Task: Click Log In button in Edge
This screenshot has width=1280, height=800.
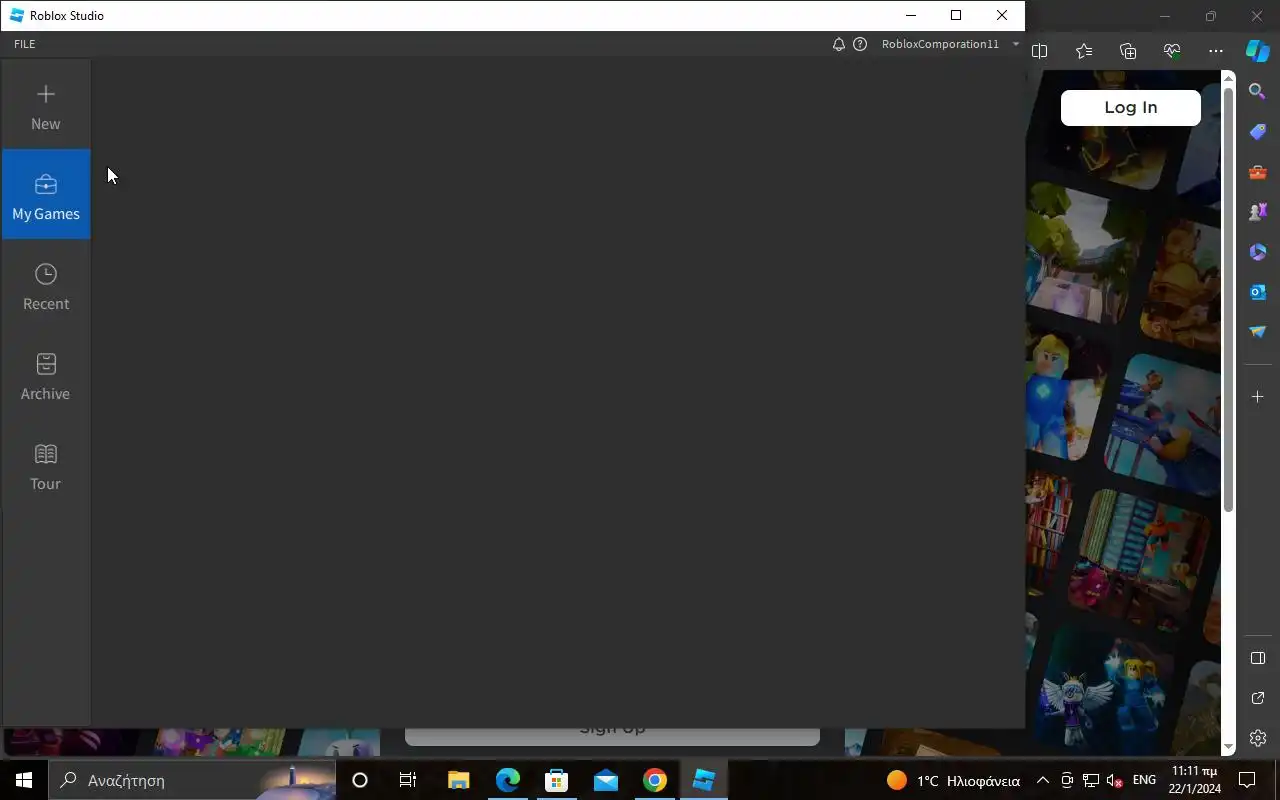Action: click(1131, 108)
